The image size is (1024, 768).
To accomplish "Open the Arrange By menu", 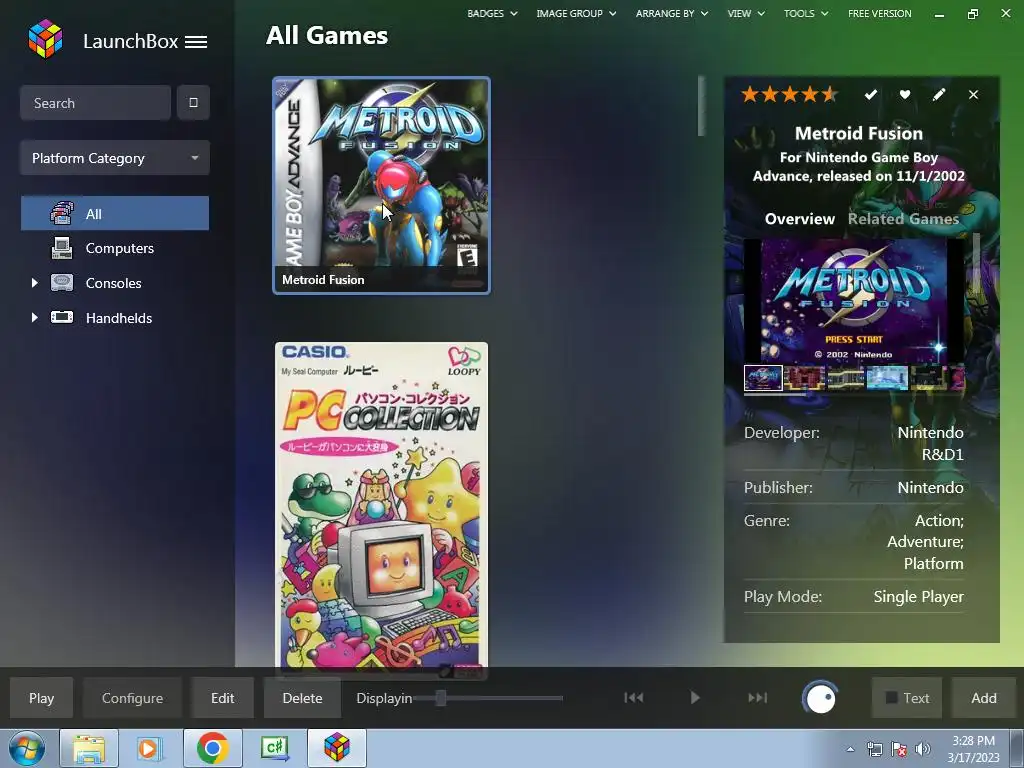I will pos(671,13).
